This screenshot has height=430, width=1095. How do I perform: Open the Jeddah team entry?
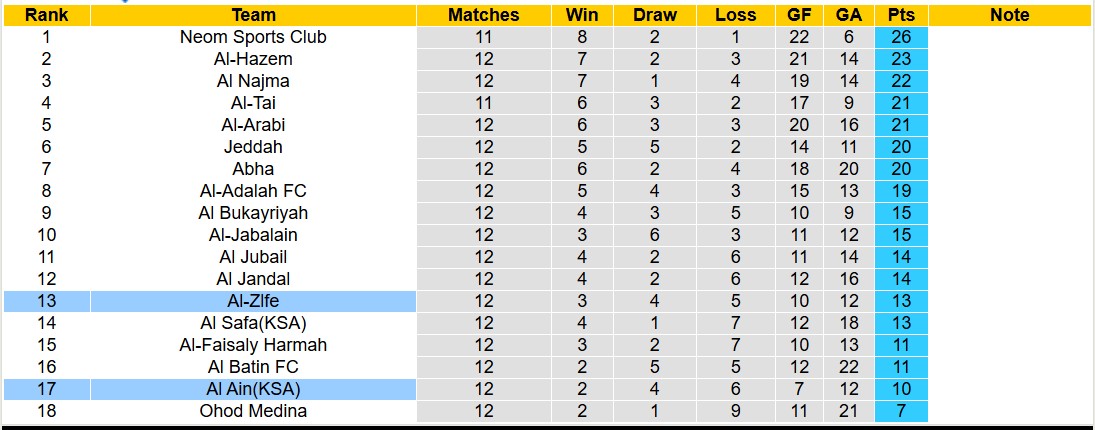[x=253, y=147]
